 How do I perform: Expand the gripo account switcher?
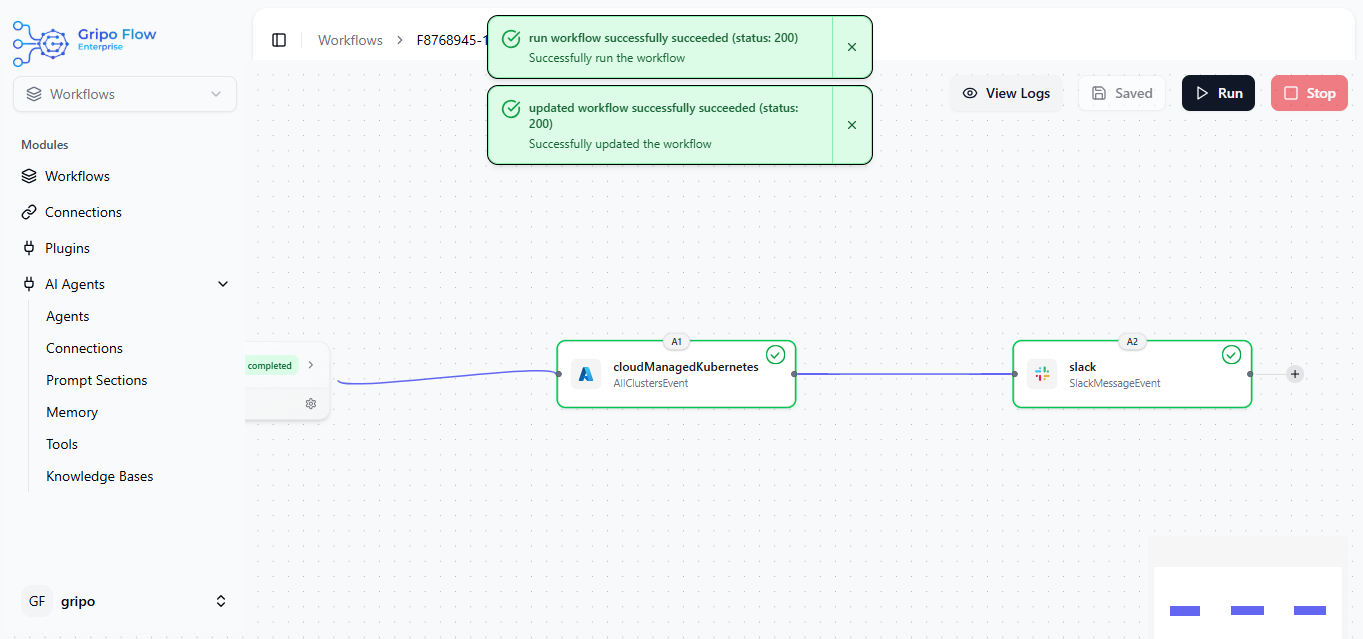[221, 601]
